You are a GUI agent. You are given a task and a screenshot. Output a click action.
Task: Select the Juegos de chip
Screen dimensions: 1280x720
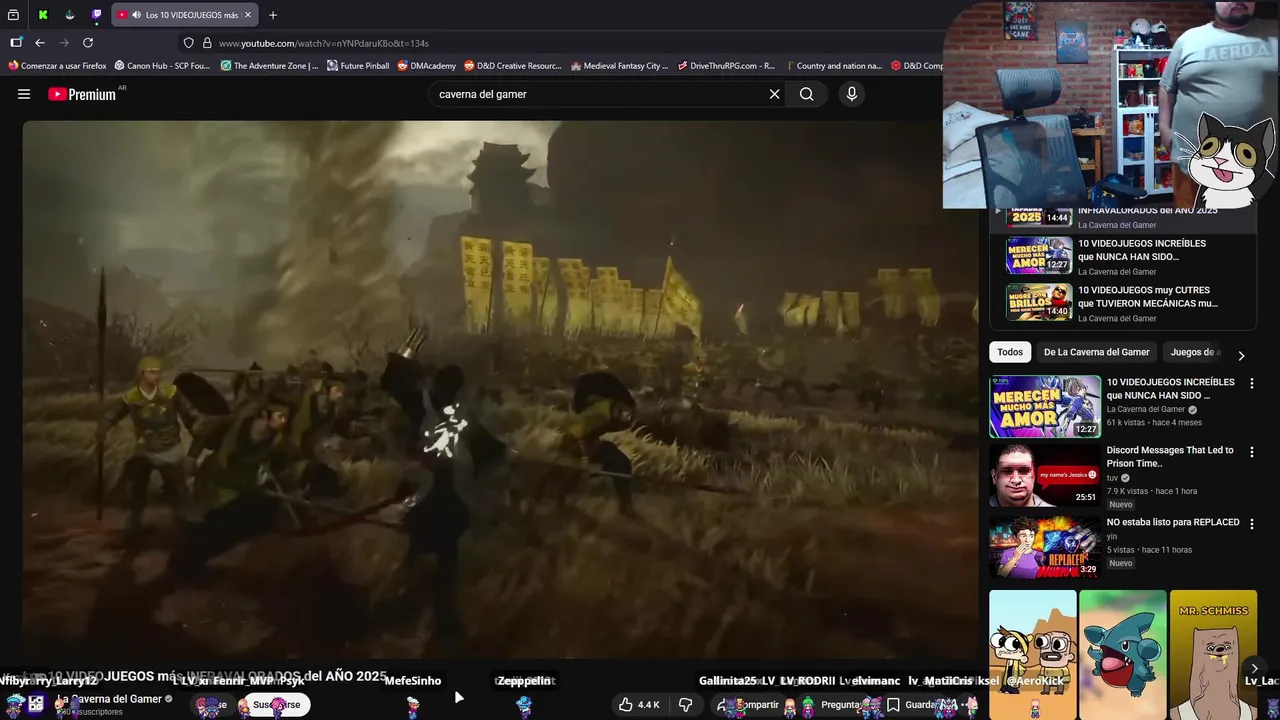pyautogui.click(x=1194, y=352)
